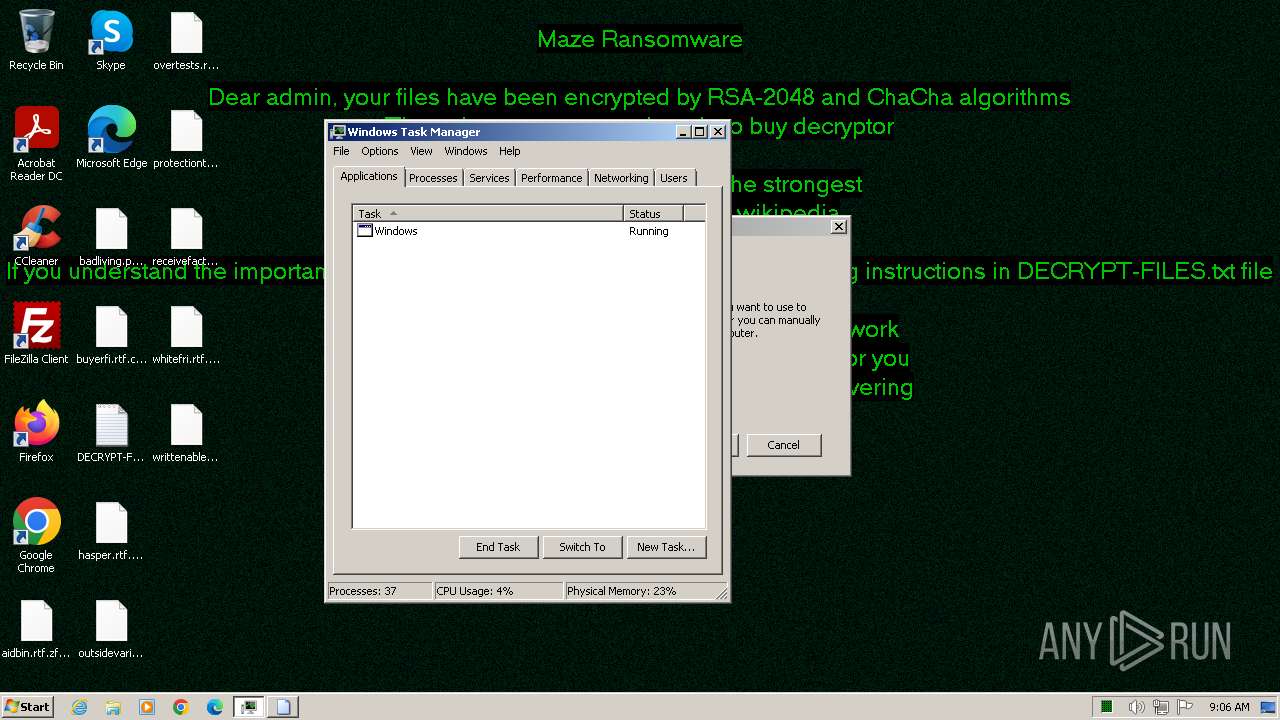Viewport: 1280px width, 720px height.
Task: Switch to the Processes tab
Action: click(433, 178)
